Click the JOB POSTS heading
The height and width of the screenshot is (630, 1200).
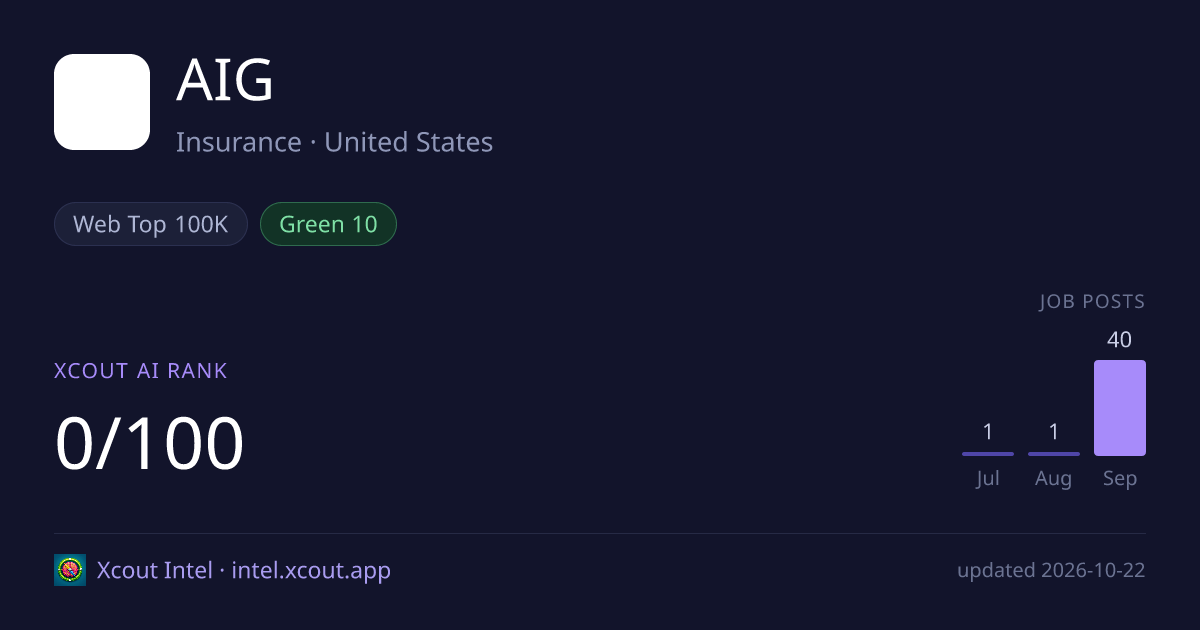click(1092, 302)
